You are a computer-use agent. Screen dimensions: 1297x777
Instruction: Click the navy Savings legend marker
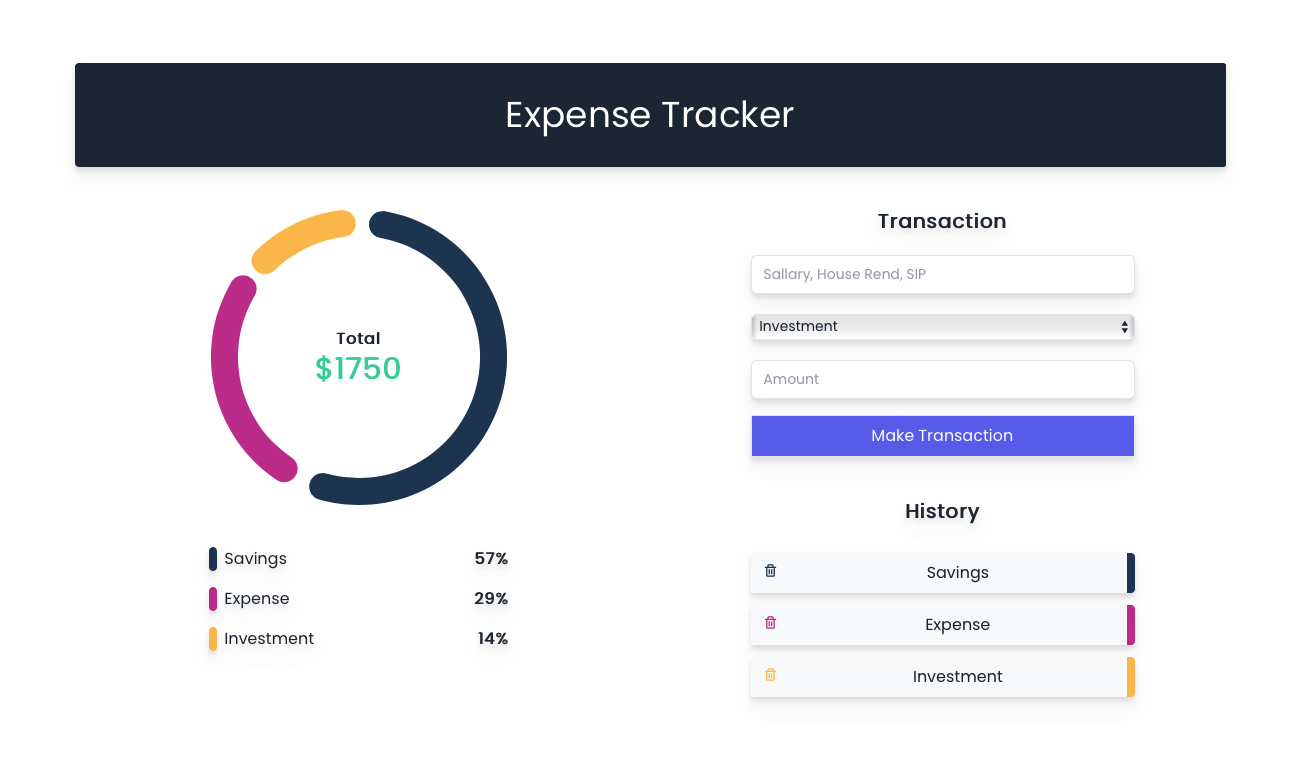coord(211,558)
